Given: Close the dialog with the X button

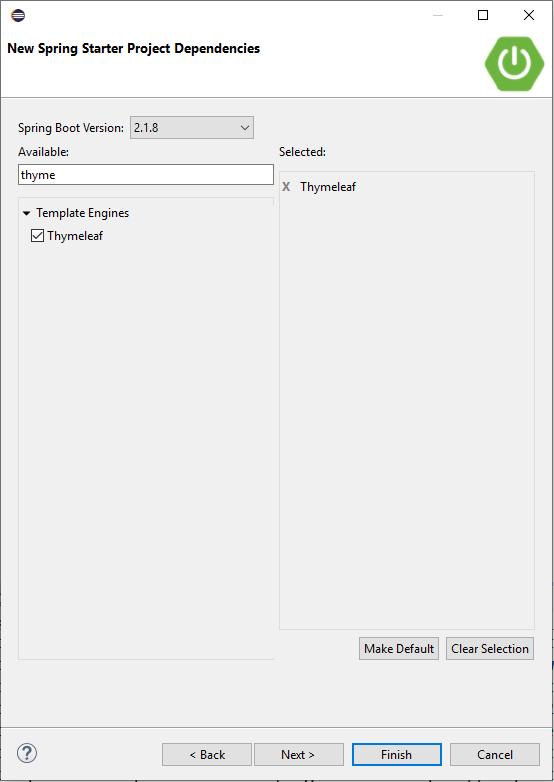Looking at the screenshot, I should coord(529,15).
